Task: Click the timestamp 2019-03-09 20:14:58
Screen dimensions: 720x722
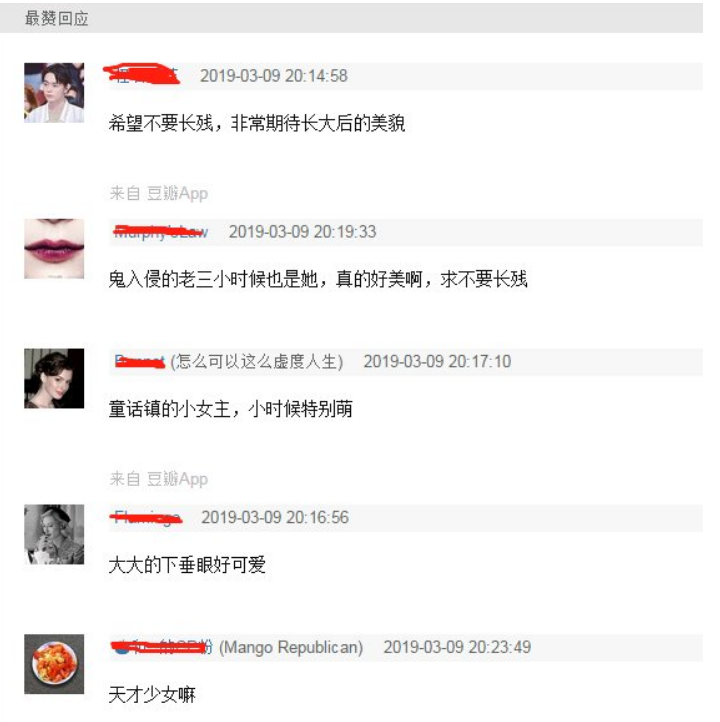Action: coord(273,76)
